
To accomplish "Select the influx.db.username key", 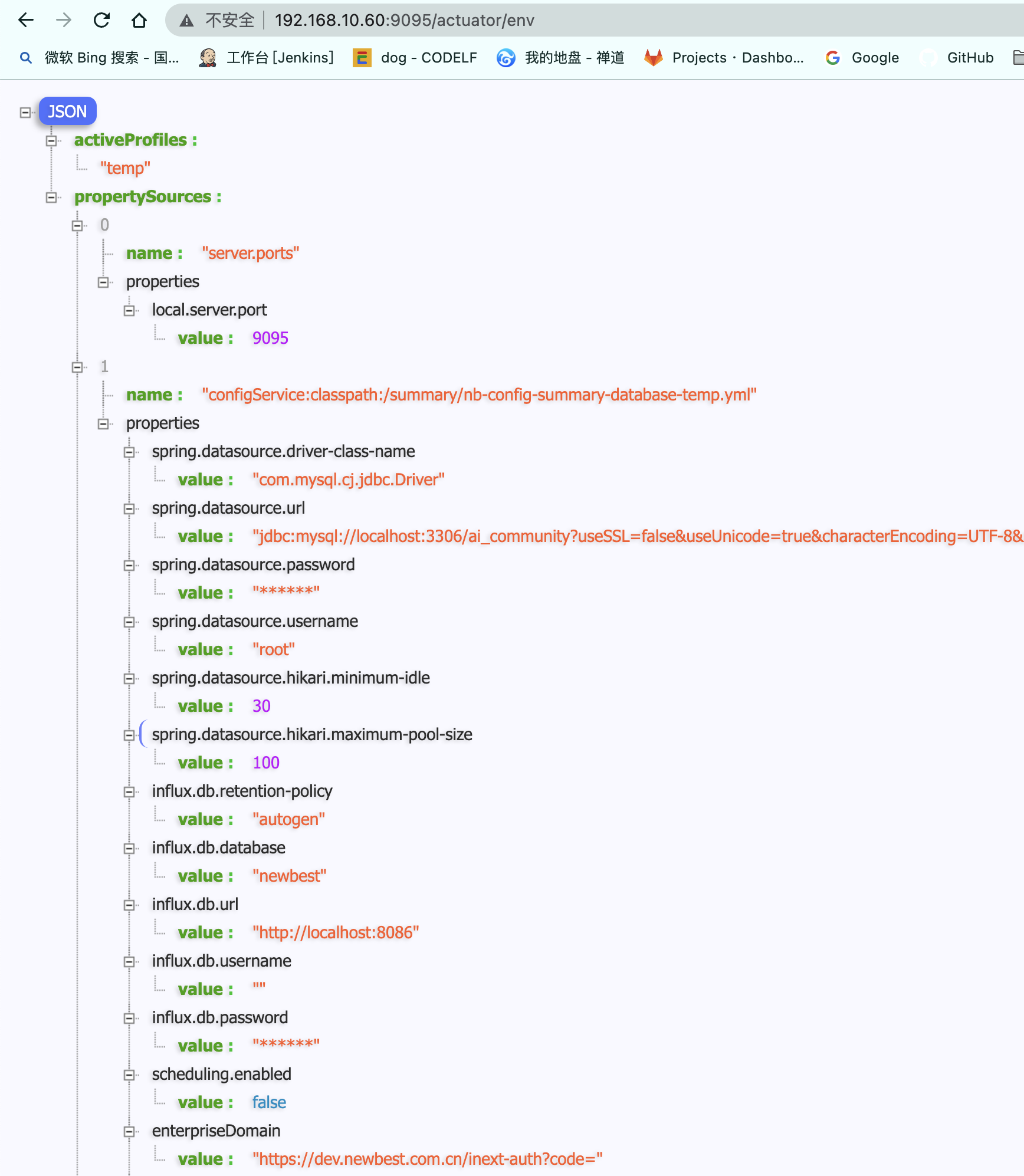I will coord(221,961).
